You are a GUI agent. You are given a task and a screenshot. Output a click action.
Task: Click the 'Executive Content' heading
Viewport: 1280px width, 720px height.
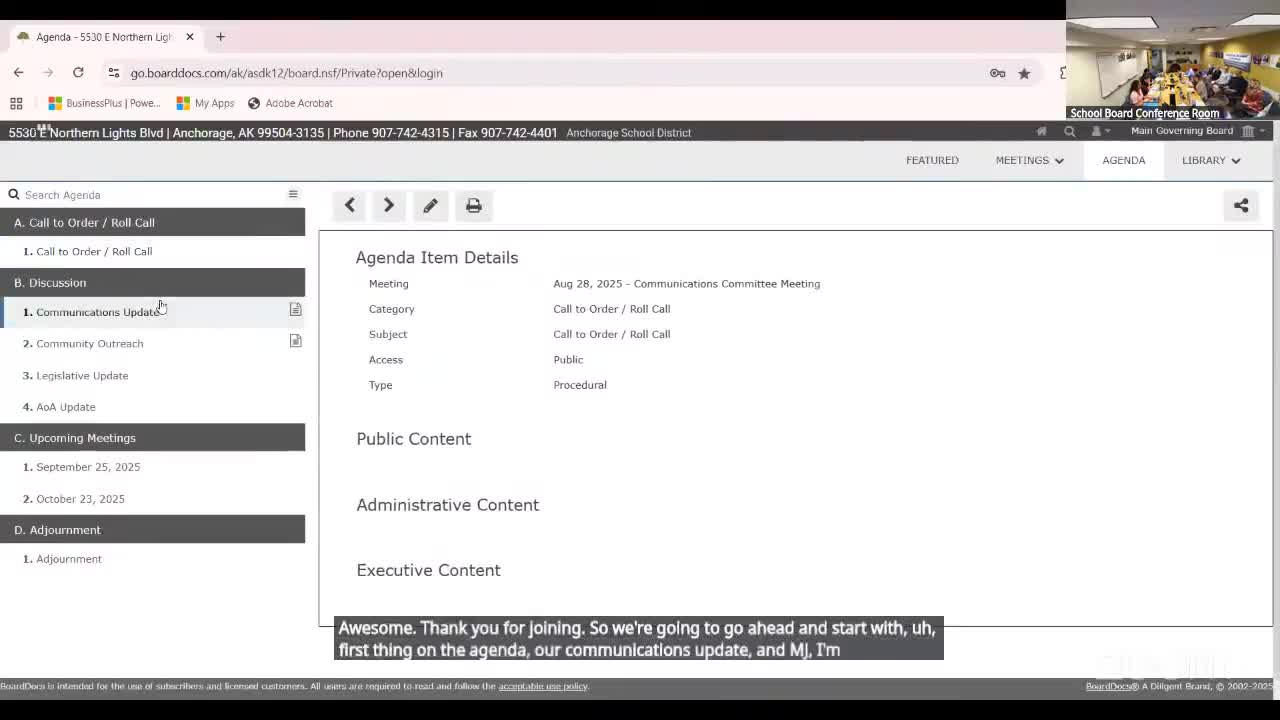click(428, 570)
